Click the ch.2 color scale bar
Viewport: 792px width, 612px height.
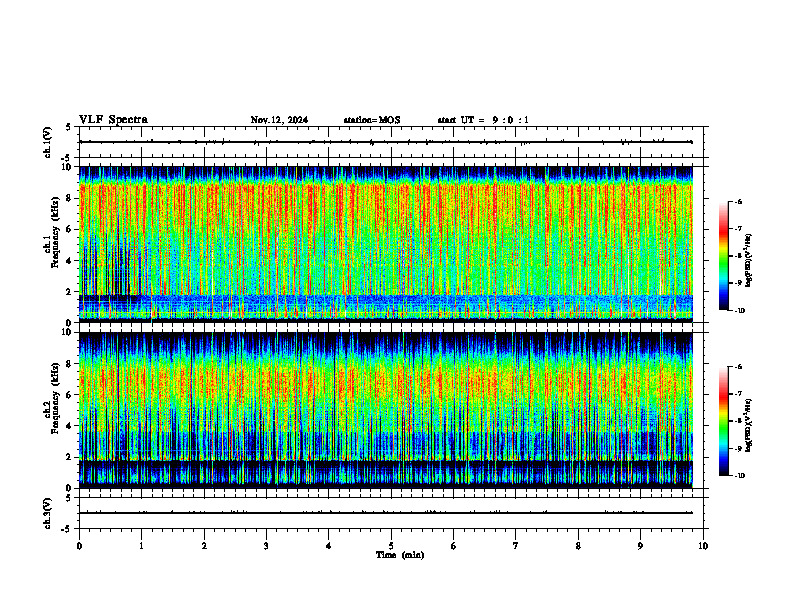[x=724, y=421]
